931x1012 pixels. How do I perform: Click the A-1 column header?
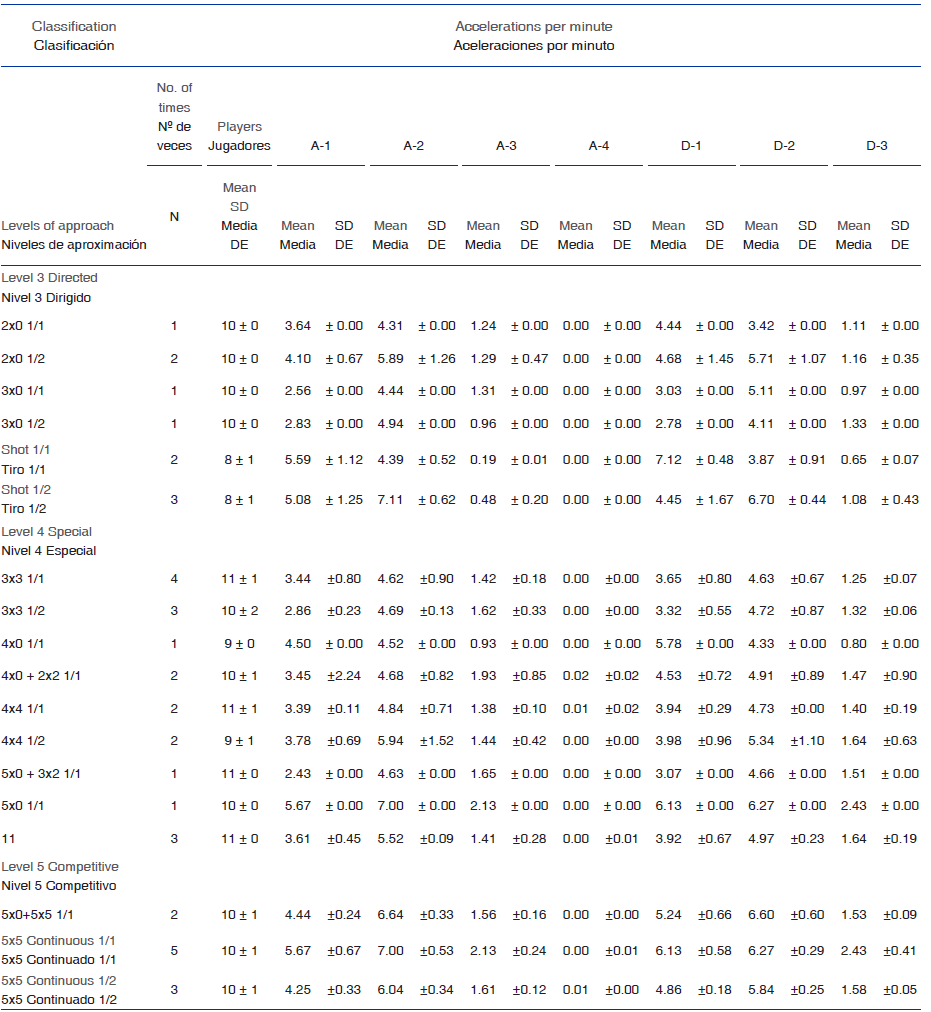[320, 146]
